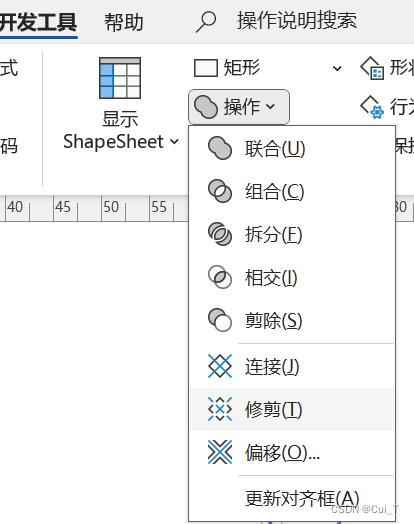Toggle the 操作 operations dropdown button
The image size is (414, 524).
[239, 107]
